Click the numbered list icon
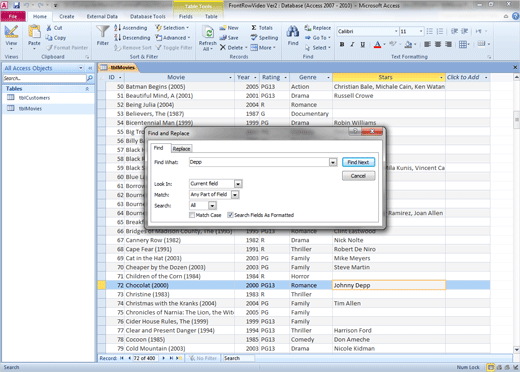Viewport: 520px width, 372px height. point(440,31)
